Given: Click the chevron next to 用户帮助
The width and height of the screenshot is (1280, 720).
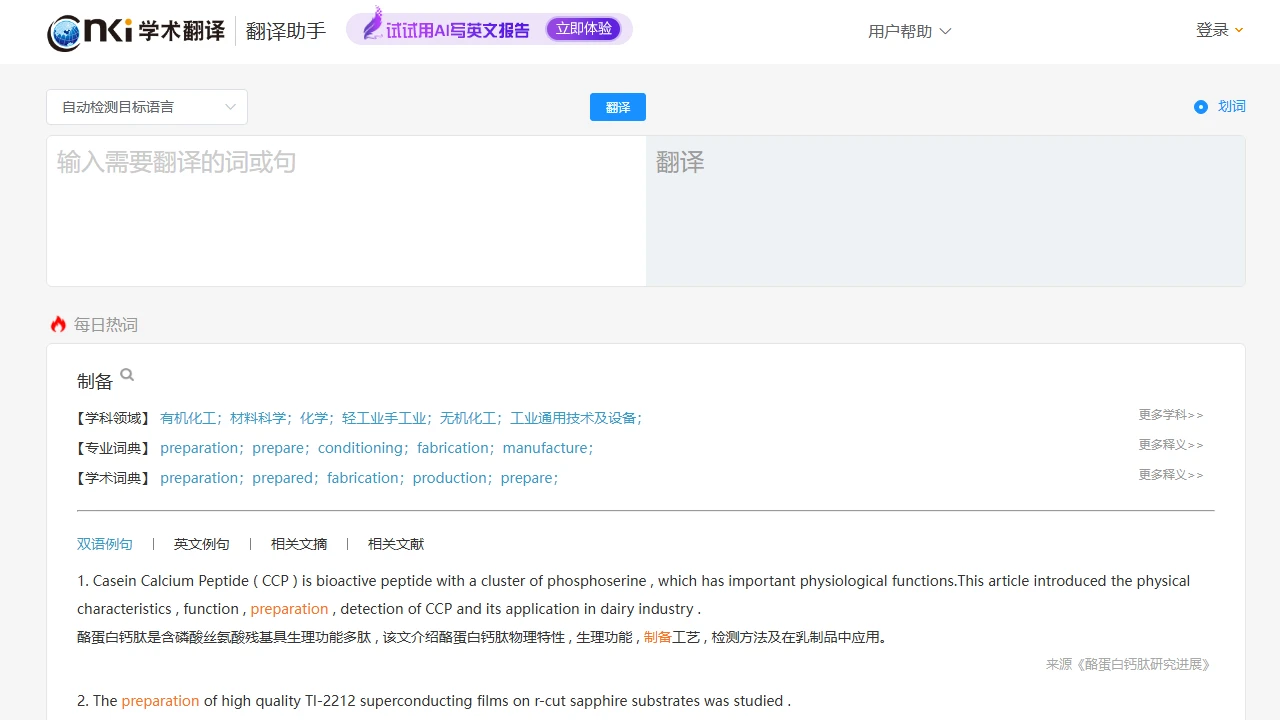Looking at the screenshot, I should point(945,31).
